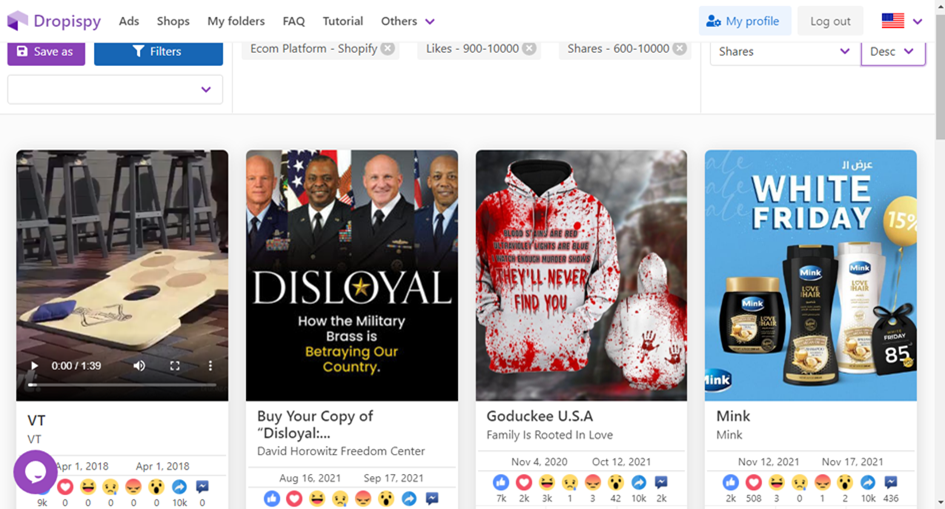Open My folders
Screen dimensions: 945x509
coord(236,21)
